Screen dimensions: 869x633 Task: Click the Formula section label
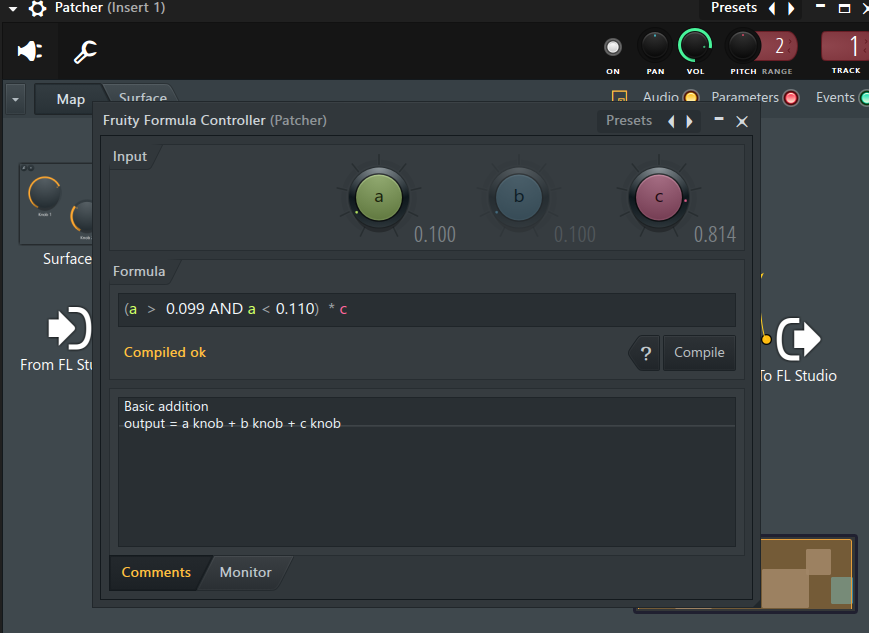pyautogui.click(x=139, y=272)
